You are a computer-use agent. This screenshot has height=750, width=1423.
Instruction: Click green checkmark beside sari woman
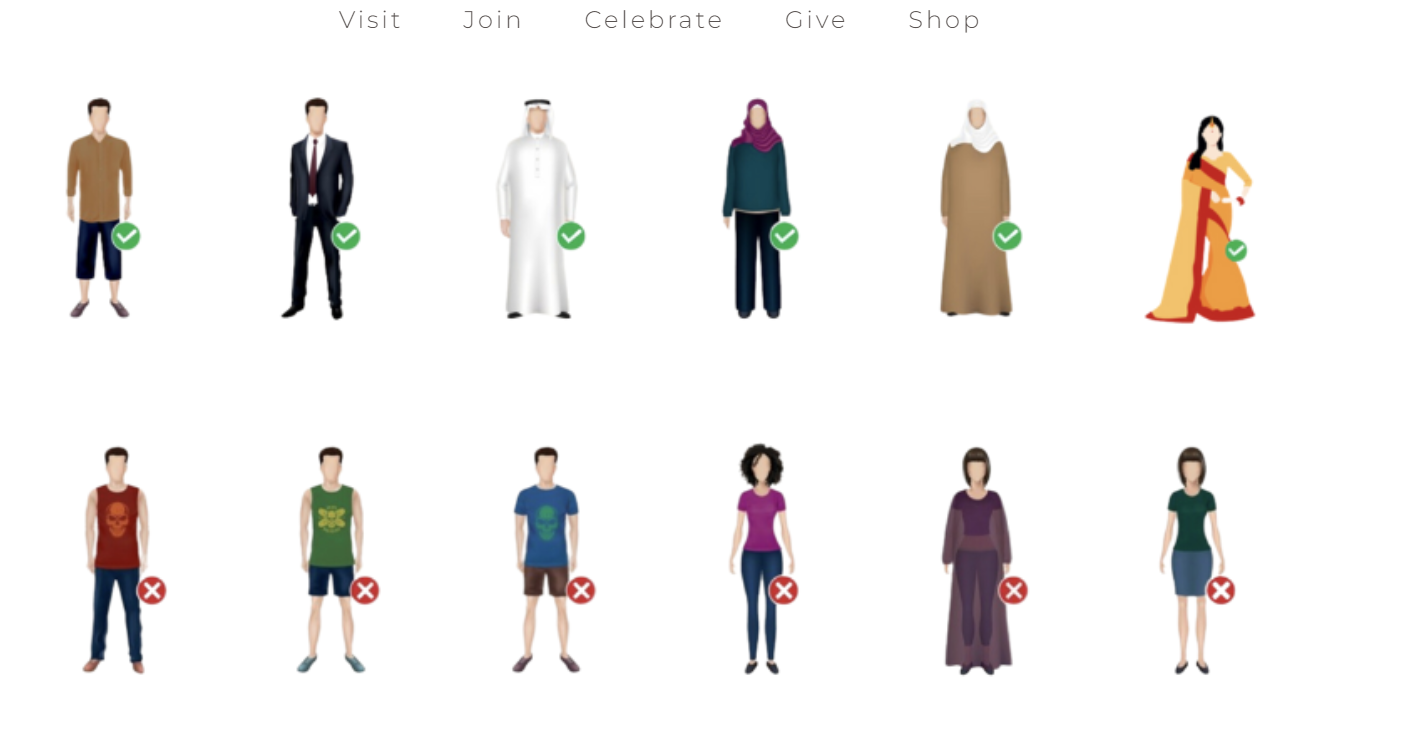[1236, 250]
